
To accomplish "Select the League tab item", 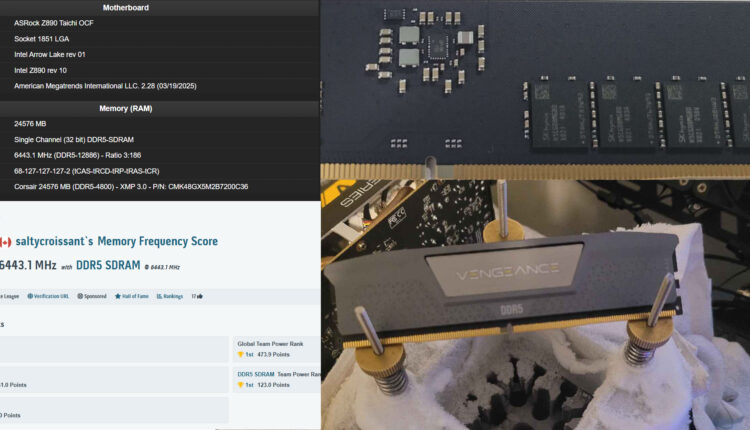I will click(x=9, y=296).
